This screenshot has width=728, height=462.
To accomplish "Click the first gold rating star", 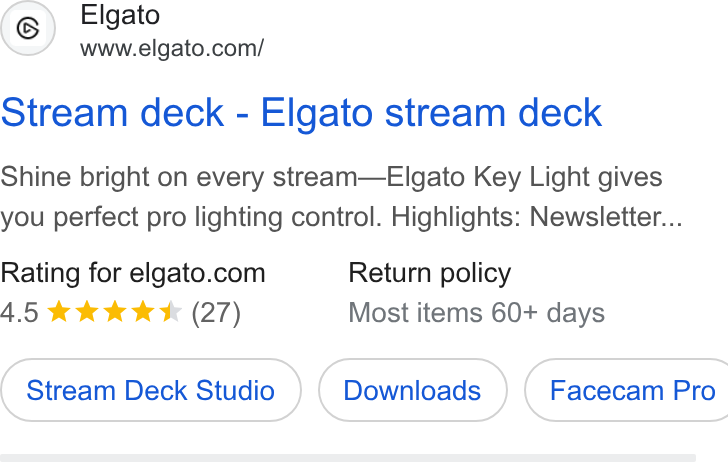I will click(59, 312).
